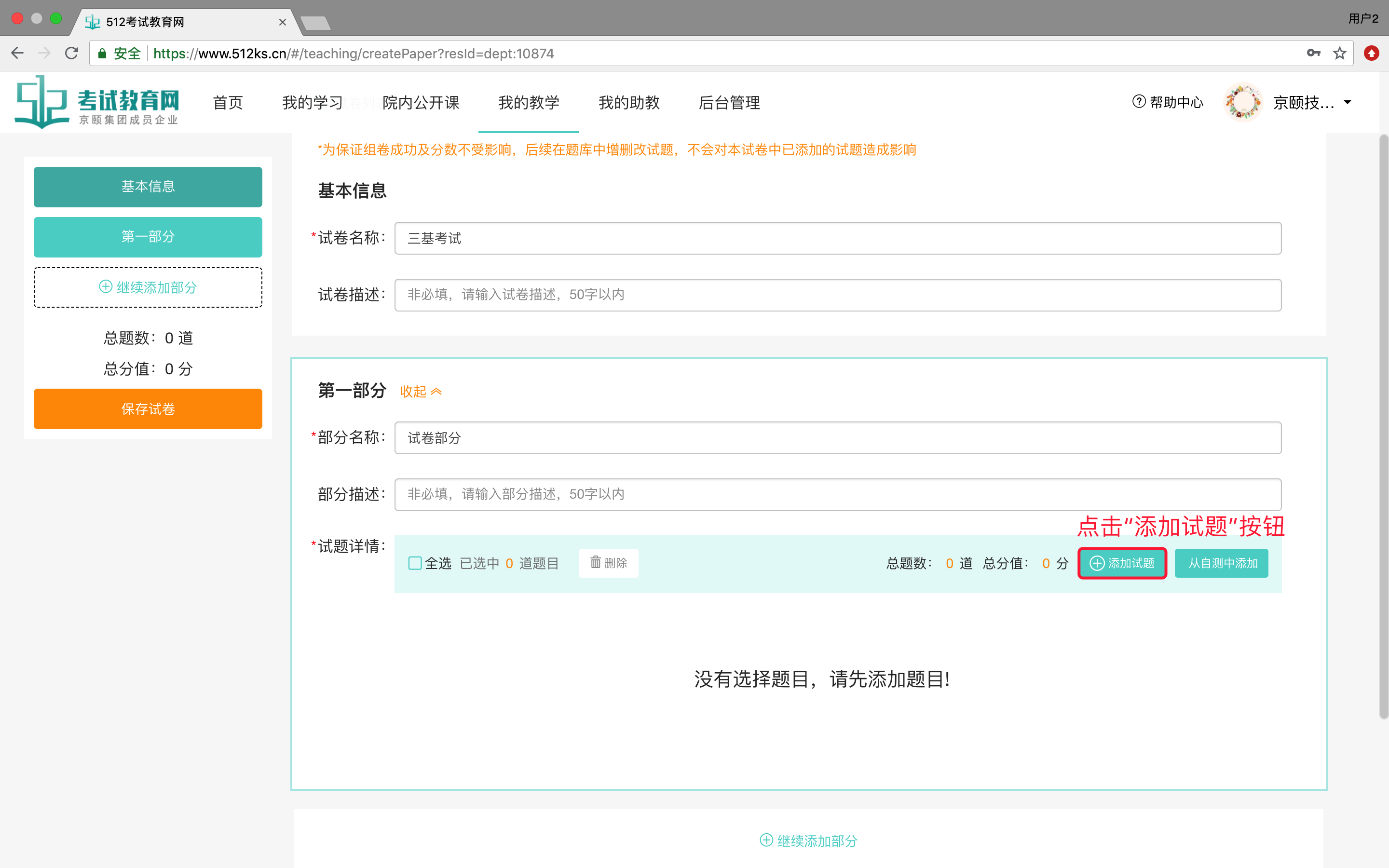1389x868 pixels.
Task: Click the 试卷描述 input field
Action: click(837, 295)
